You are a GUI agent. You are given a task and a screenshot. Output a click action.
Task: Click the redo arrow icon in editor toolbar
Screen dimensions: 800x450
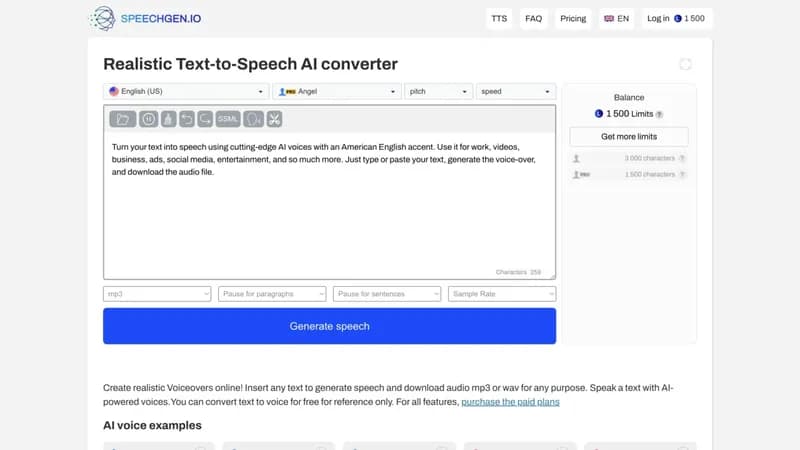(205, 119)
